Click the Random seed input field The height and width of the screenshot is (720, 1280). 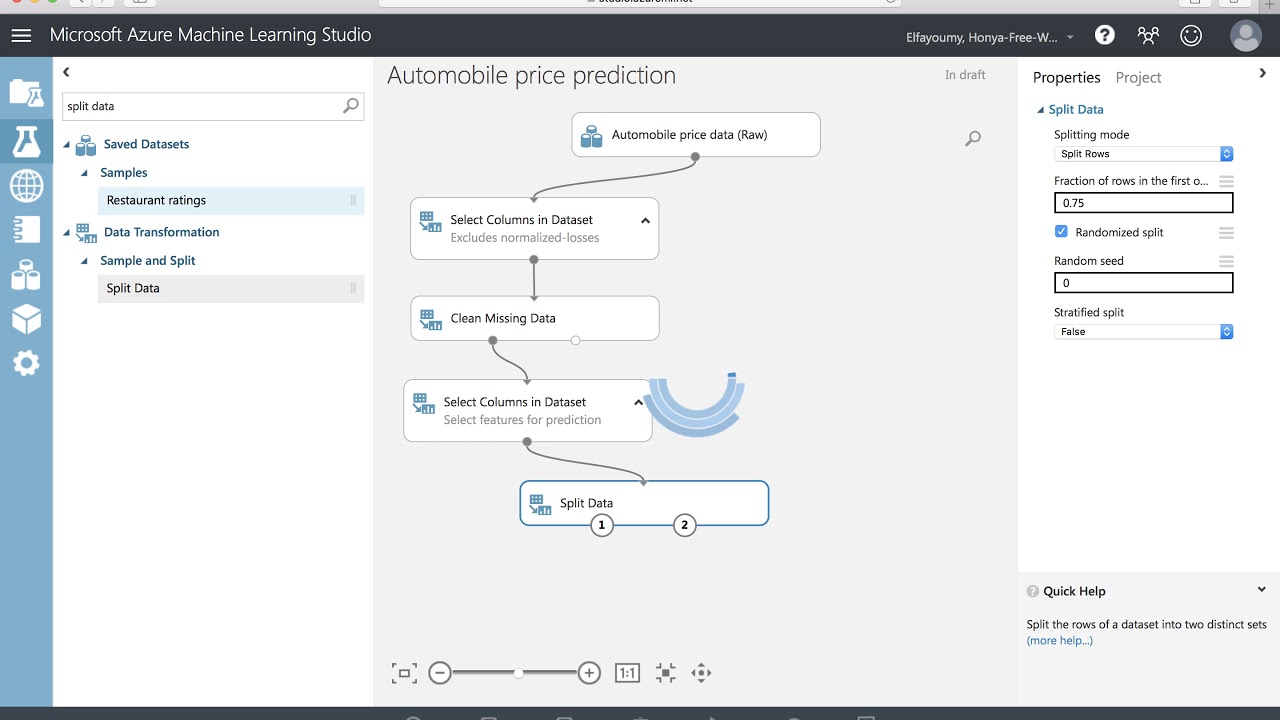pyautogui.click(x=1144, y=283)
